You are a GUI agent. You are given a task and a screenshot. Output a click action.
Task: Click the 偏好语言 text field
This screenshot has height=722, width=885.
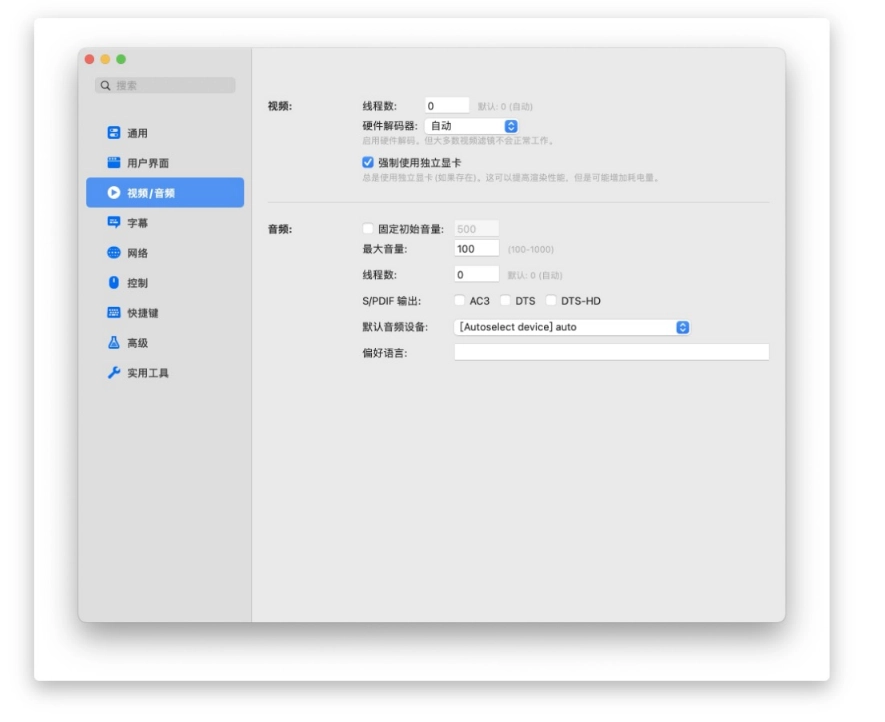(611, 352)
